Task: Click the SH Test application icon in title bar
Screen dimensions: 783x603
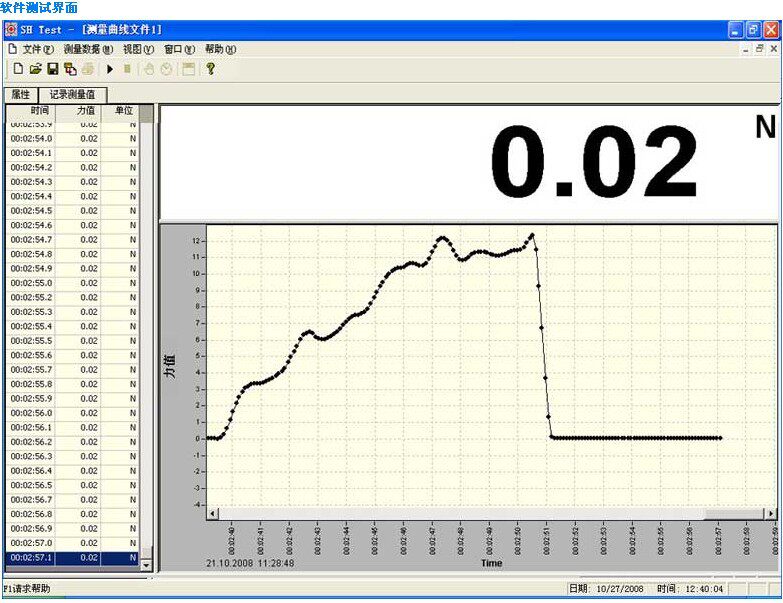Action: click(x=10, y=29)
